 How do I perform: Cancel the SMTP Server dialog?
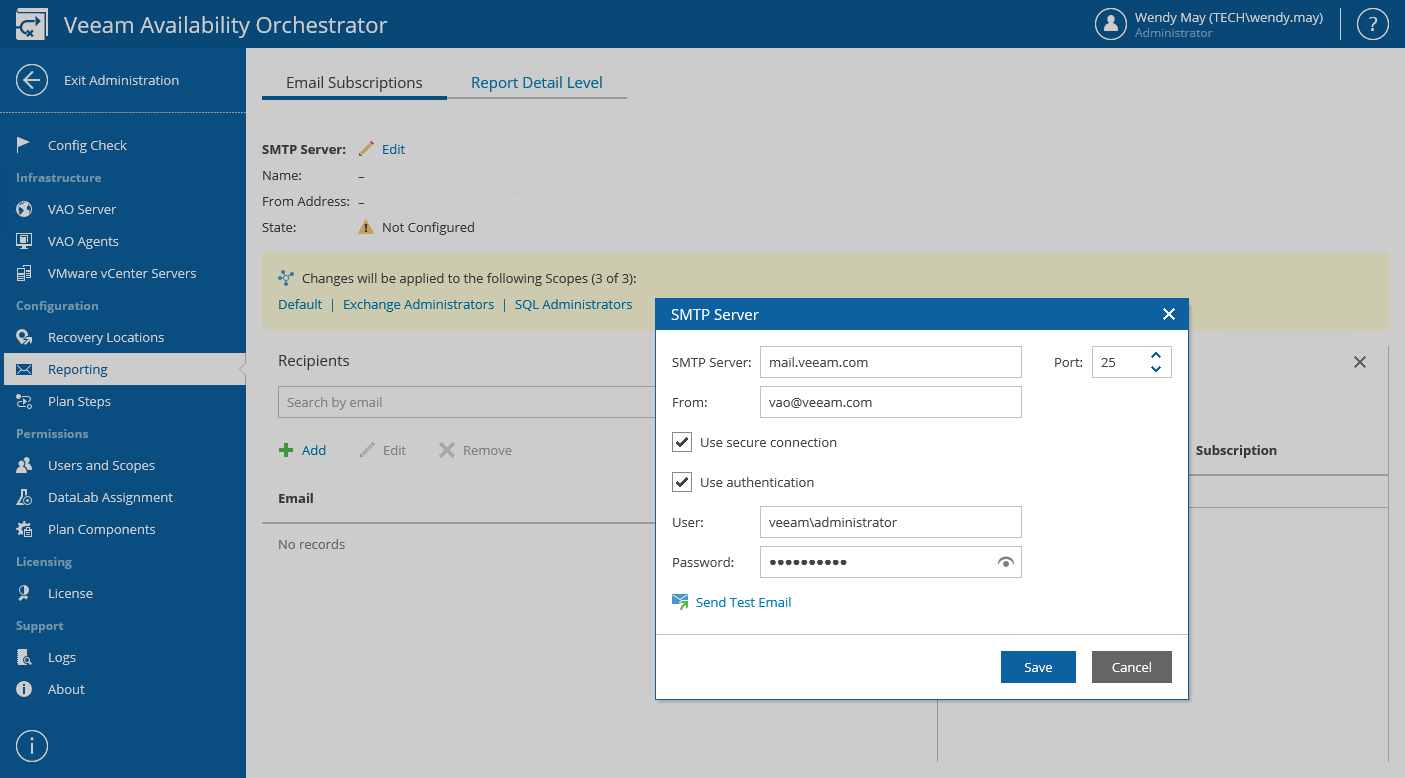[x=1131, y=667]
